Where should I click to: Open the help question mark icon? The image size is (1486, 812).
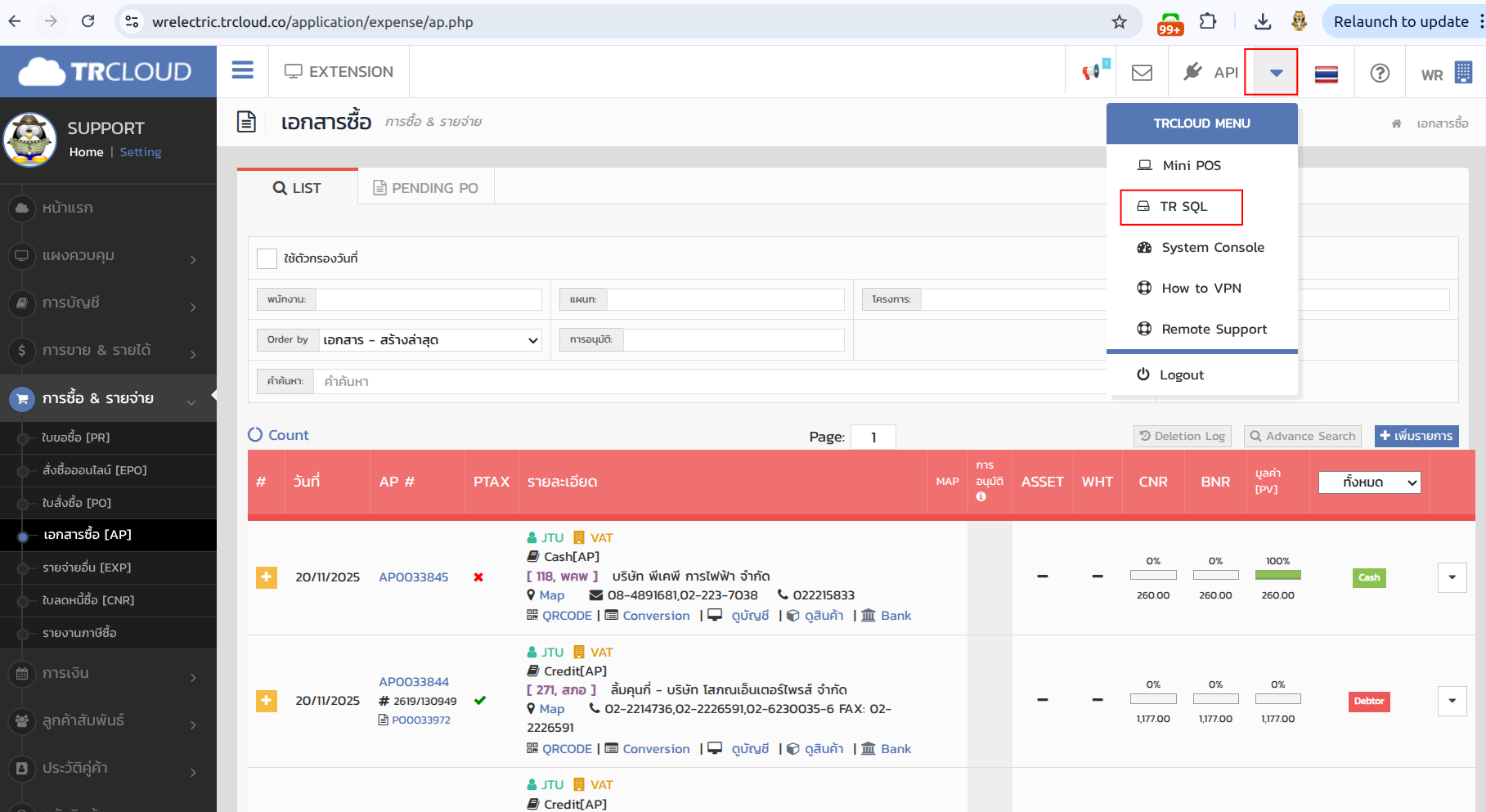tap(1380, 73)
